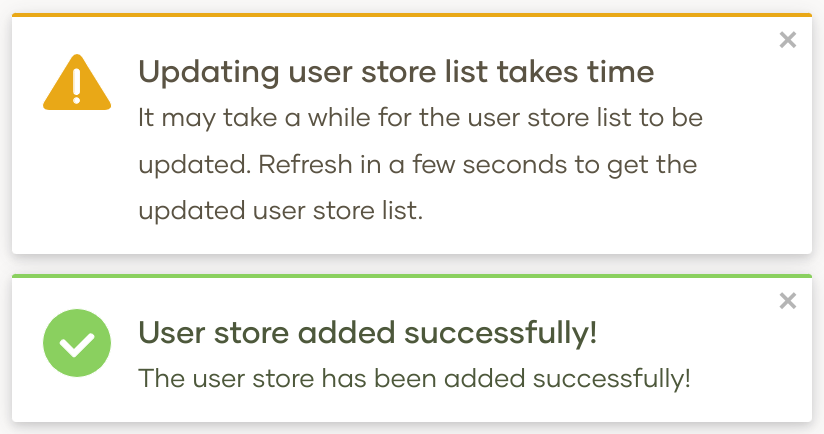Screen dimensions: 824x434
Task: Click the 'It may take a while' description line
Action: pos(420,118)
